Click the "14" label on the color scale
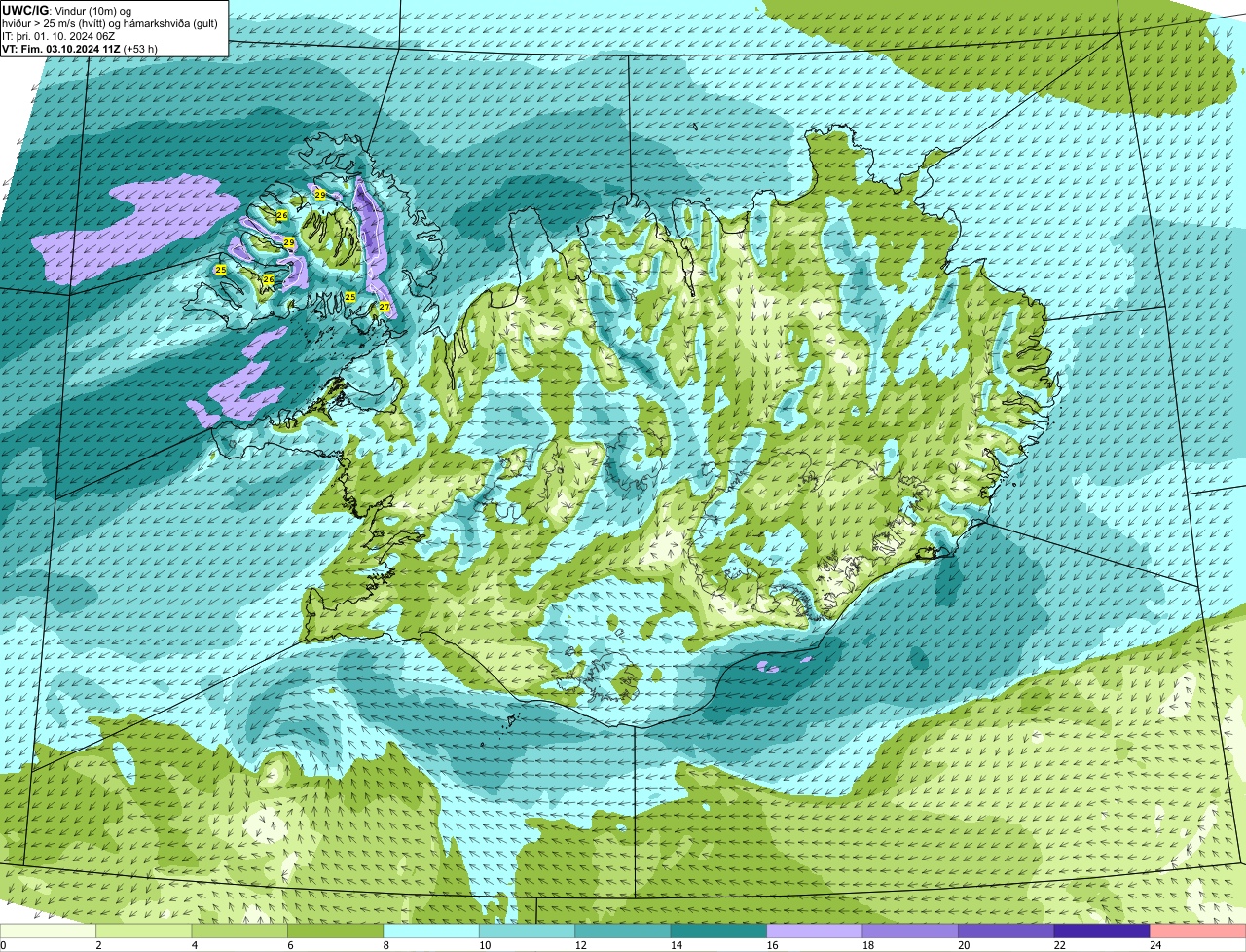1246x952 pixels. pyautogui.click(x=677, y=945)
